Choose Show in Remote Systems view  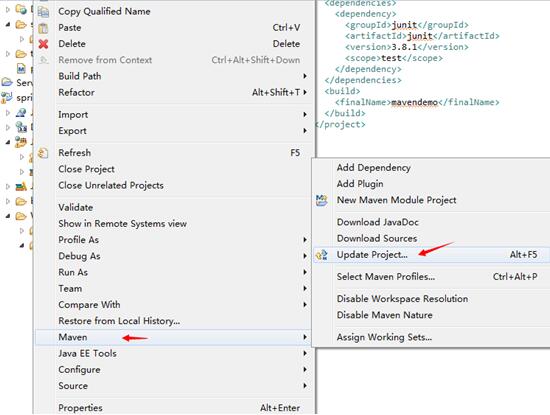pyautogui.click(x=174, y=223)
